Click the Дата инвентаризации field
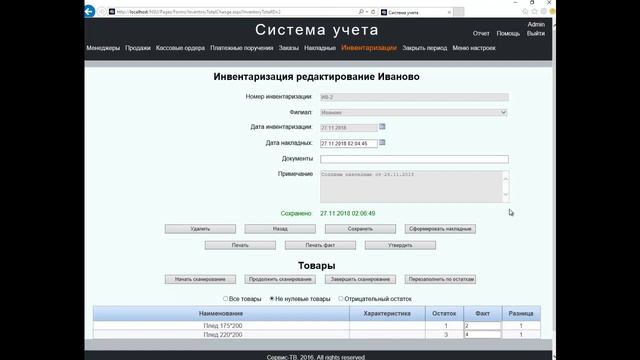The image size is (640, 360). tap(349, 128)
